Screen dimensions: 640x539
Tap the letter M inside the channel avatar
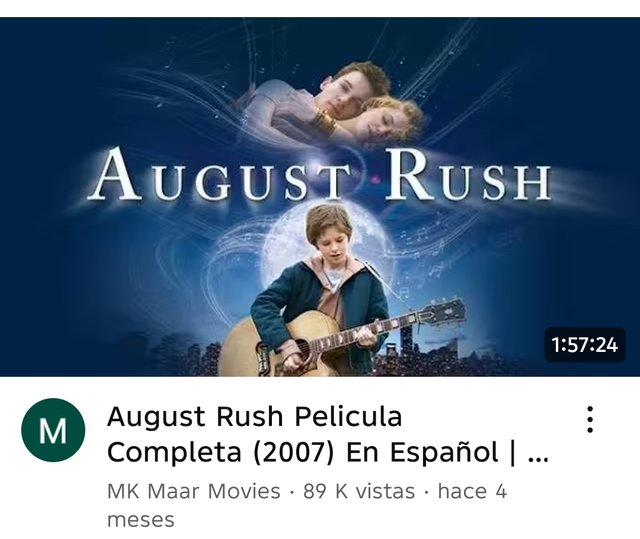(53, 431)
